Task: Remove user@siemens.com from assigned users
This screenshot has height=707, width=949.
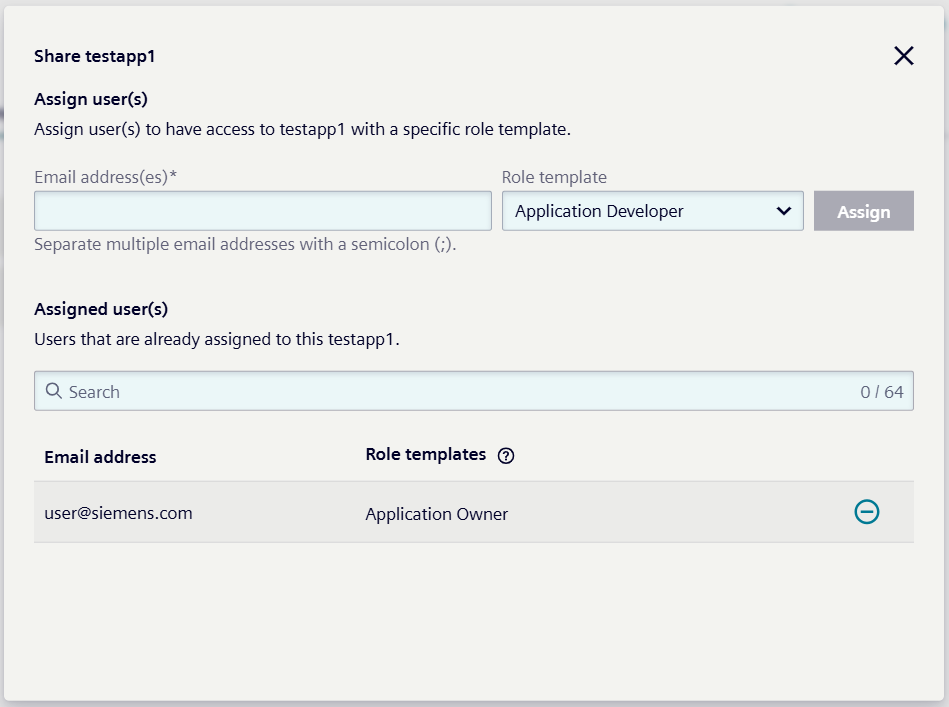Action: (866, 512)
